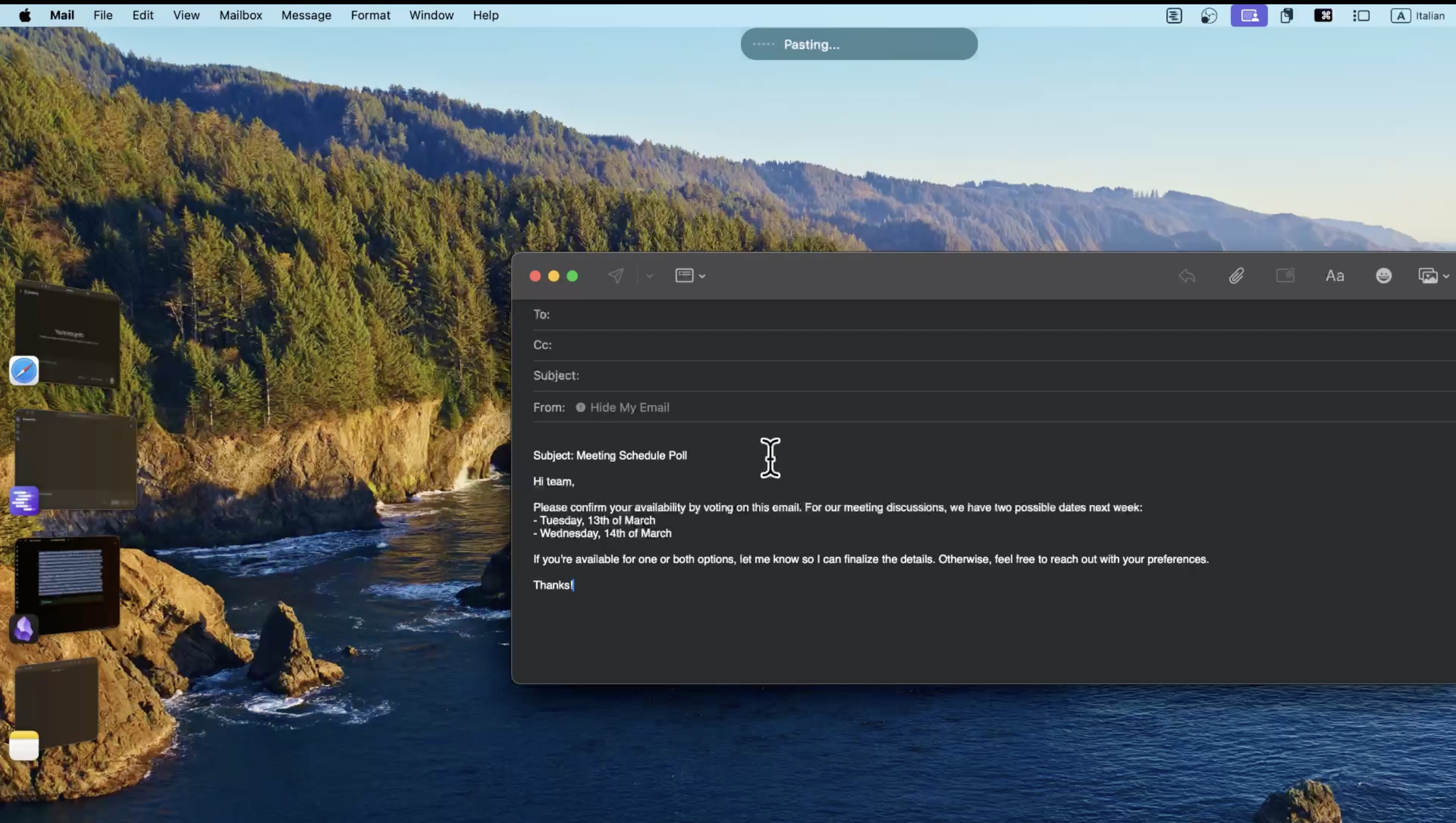Click the markup annotation icon
This screenshot has height=823, width=1456.
[1285, 276]
